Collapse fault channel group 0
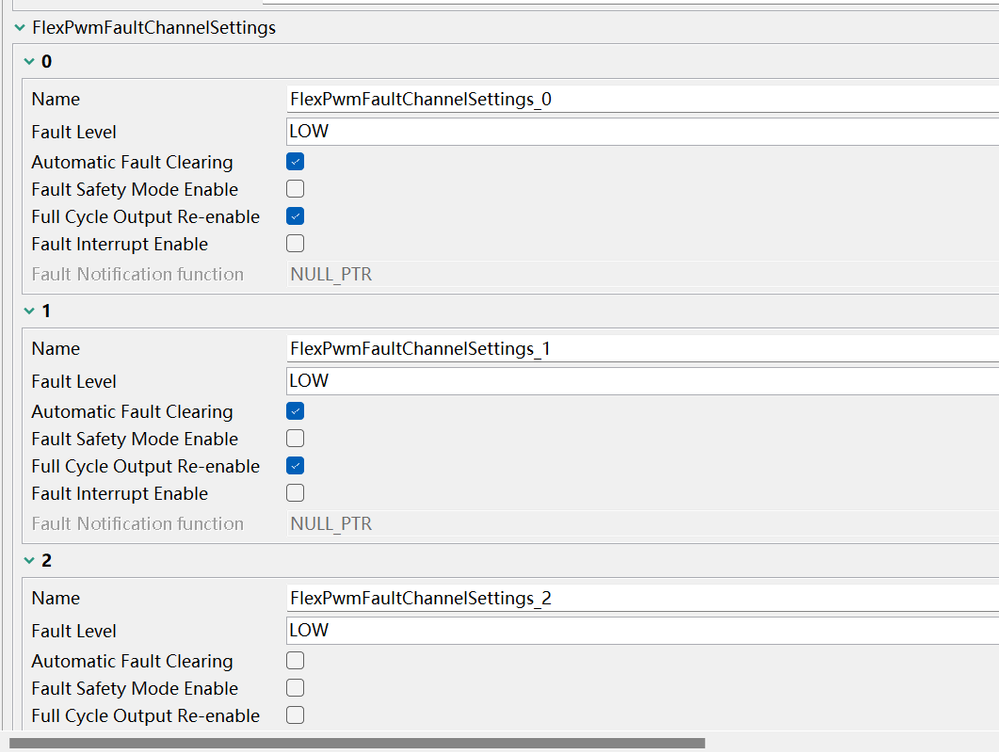999x752 pixels. pyautogui.click(x=28, y=62)
